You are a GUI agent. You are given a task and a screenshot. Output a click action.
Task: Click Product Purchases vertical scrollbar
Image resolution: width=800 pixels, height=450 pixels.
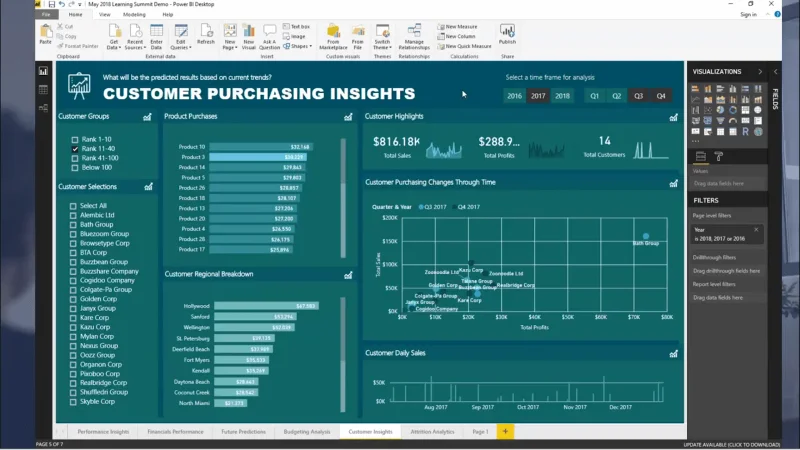click(x=343, y=198)
